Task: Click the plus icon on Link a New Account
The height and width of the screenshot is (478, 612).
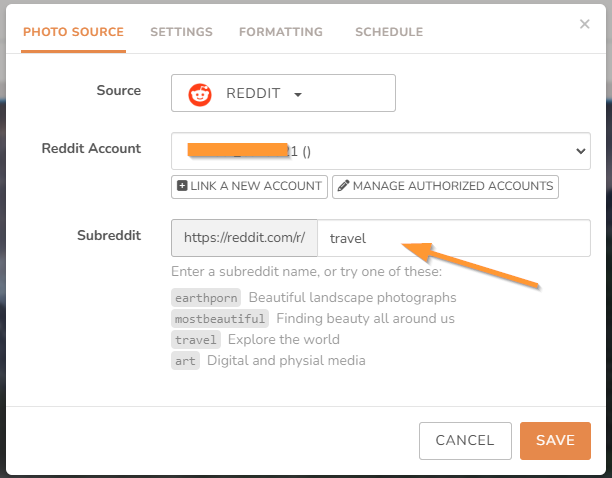Action: tap(182, 186)
